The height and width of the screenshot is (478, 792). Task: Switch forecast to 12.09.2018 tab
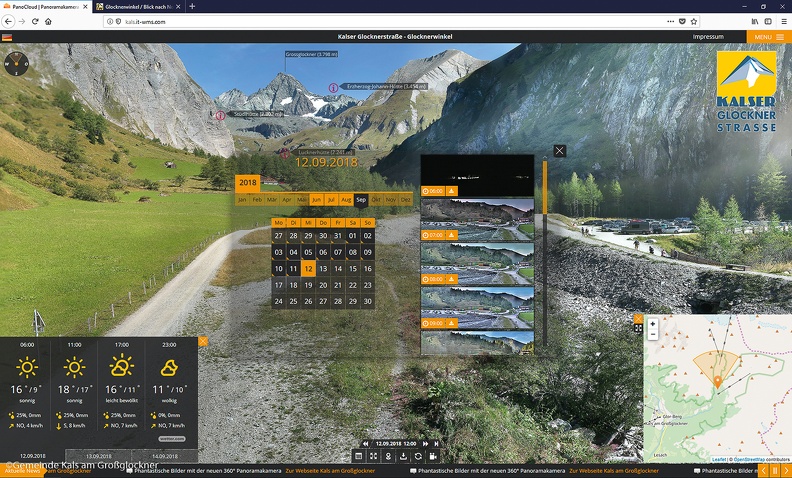[33, 456]
